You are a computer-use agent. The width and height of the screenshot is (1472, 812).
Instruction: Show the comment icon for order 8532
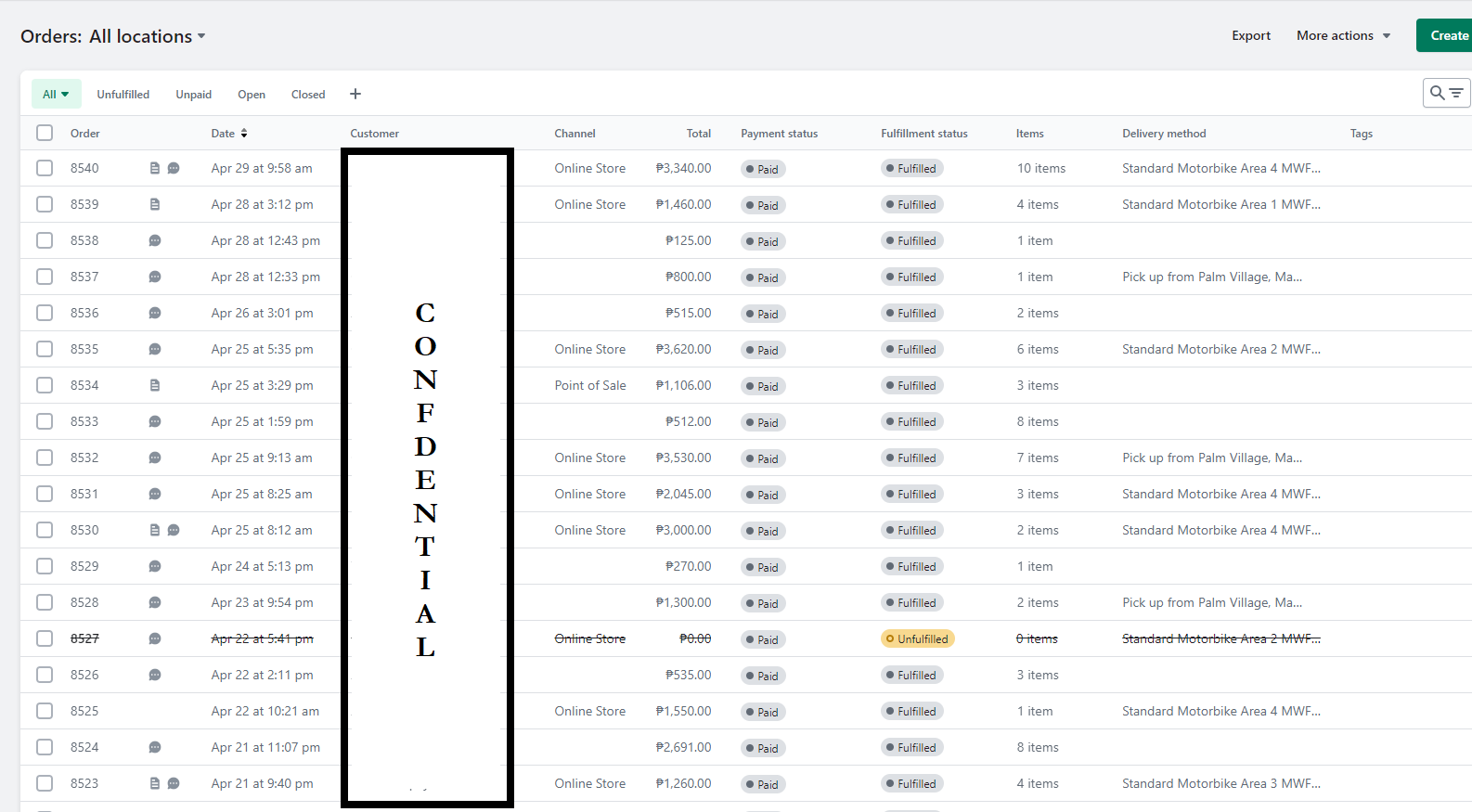(x=155, y=458)
